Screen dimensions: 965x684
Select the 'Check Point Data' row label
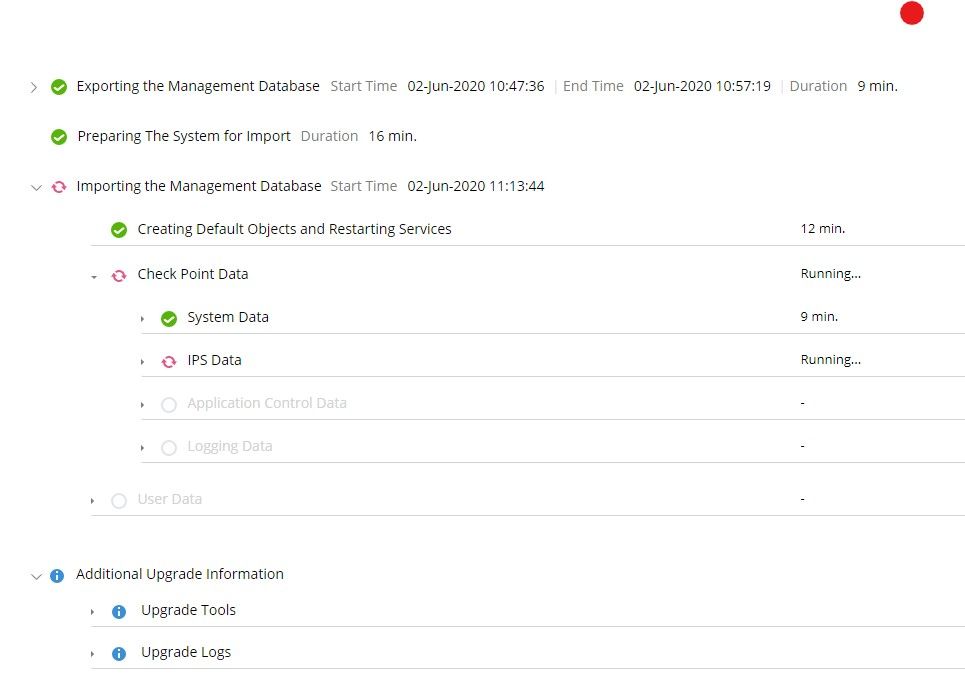point(193,274)
